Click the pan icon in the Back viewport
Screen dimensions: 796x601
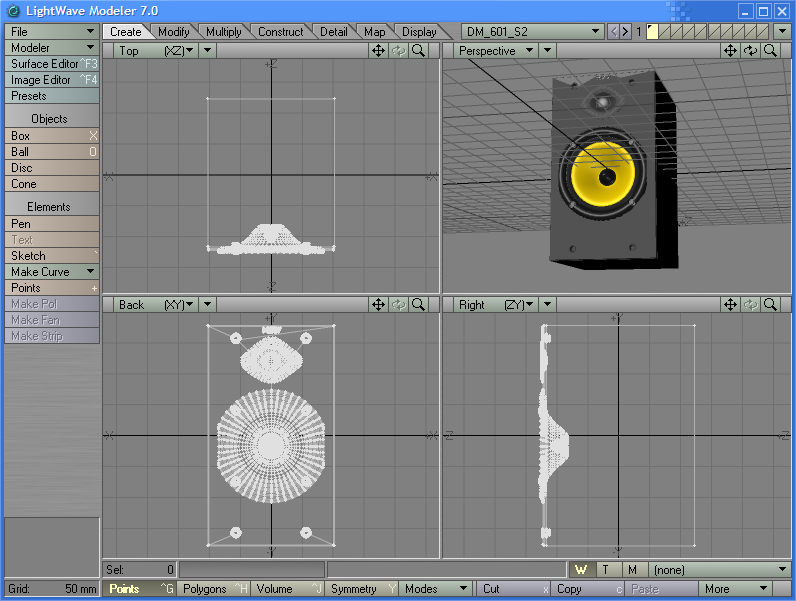pyautogui.click(x=378, y=305)
